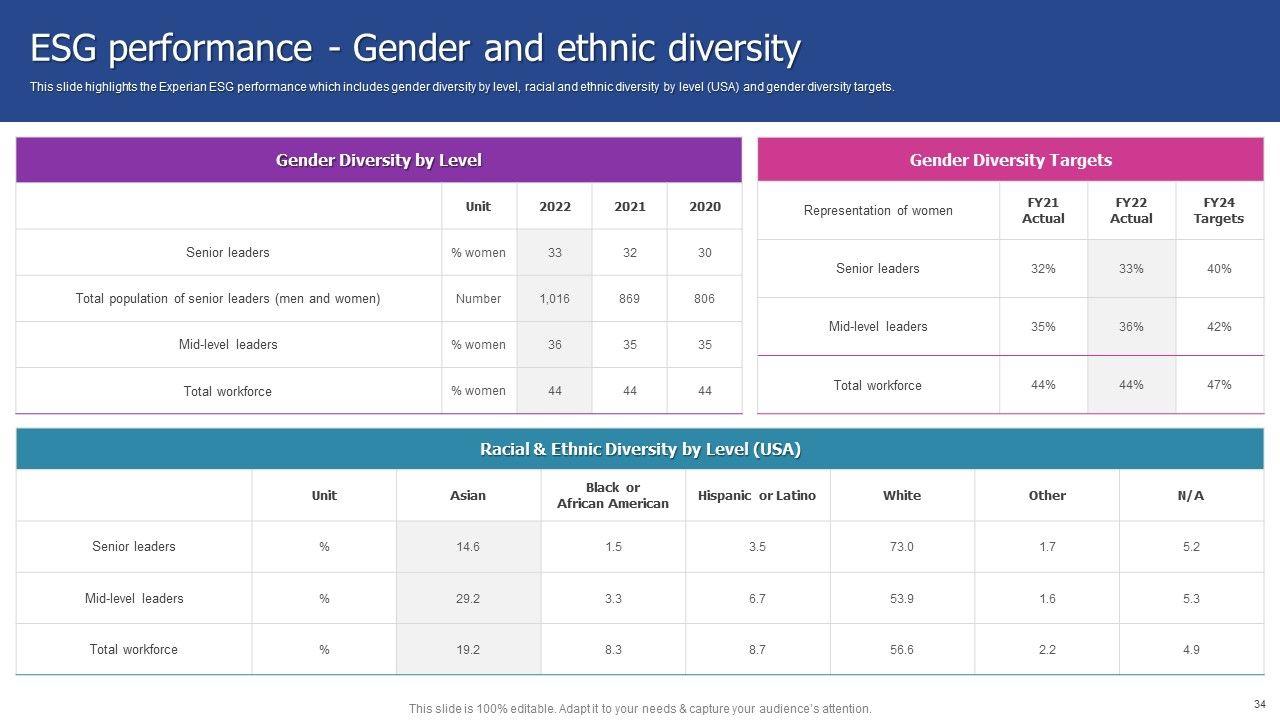Select the Hispanic or Latino column header

pyautogui.click(x=757, y=495)
